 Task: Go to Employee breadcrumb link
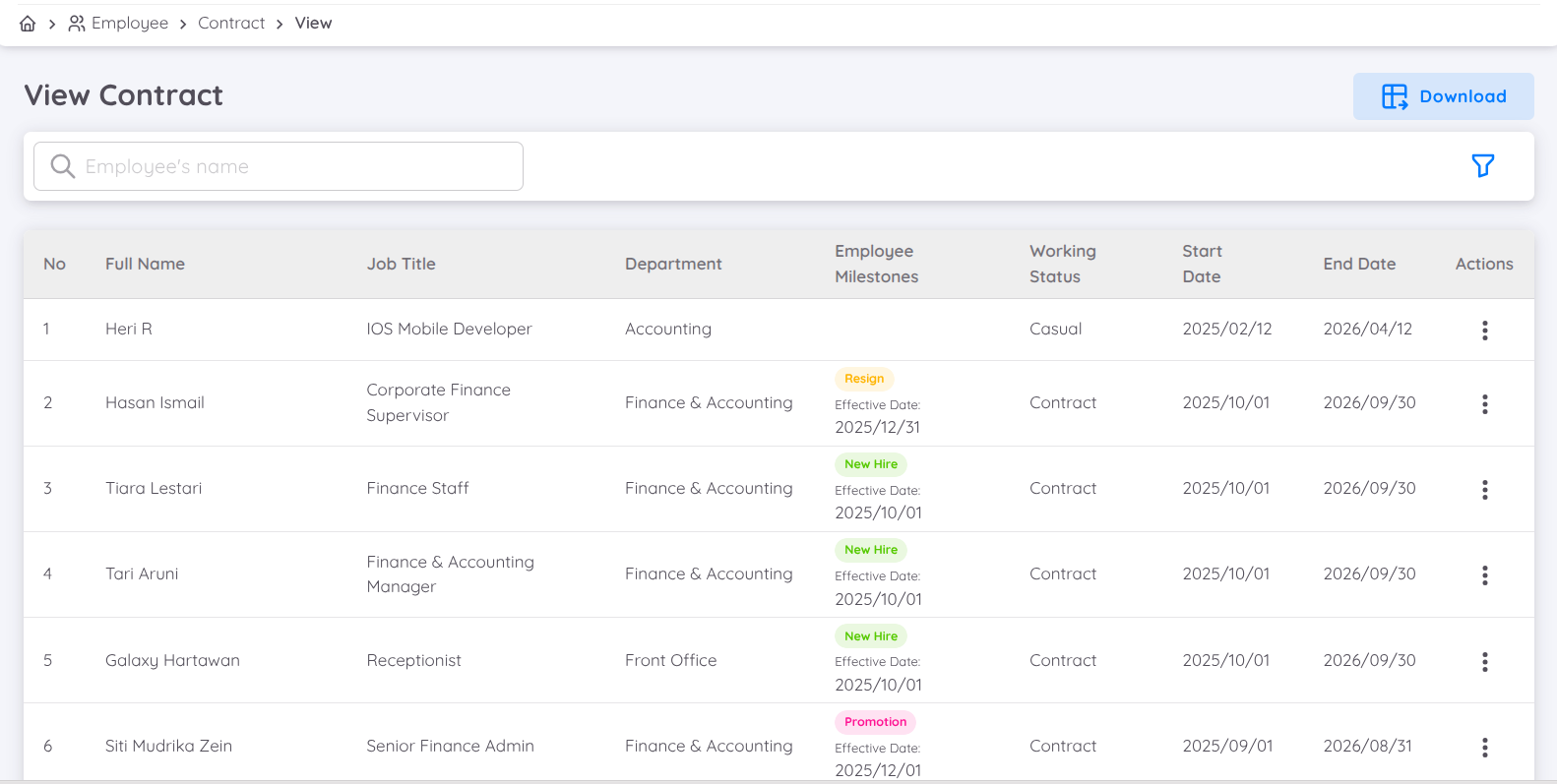(129, 24)
